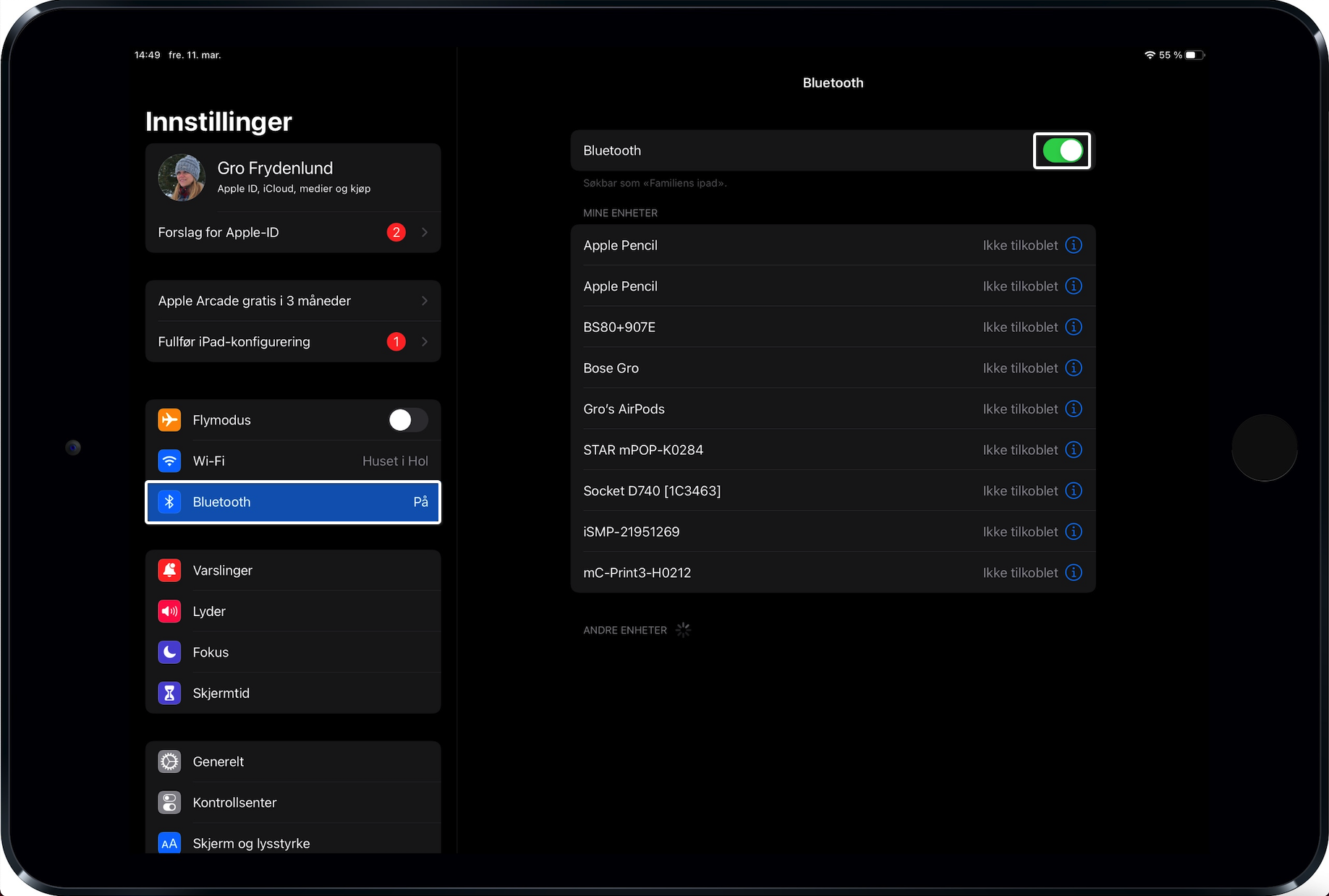
Task: Open Apple Arcade gratis offer chevron
Action: 425,301
